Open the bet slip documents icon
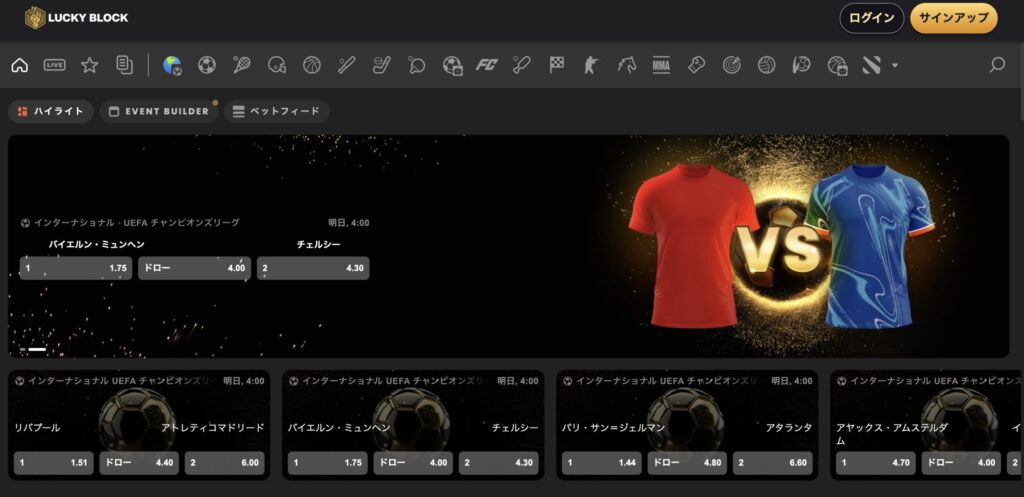The width and height of the screenshot is (1024, 497). pos(124,65)
